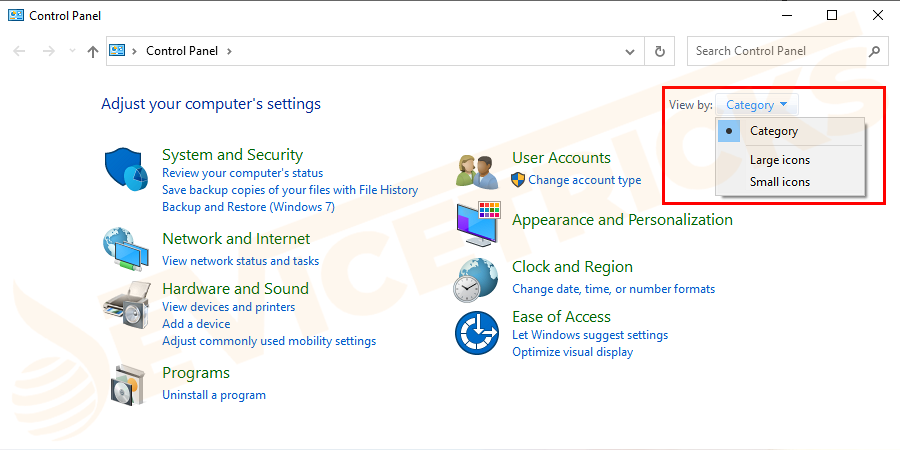Click 'Adjust your computer's settings' heading
Viewport: 900px width, 450px height.
pos(211,104)
